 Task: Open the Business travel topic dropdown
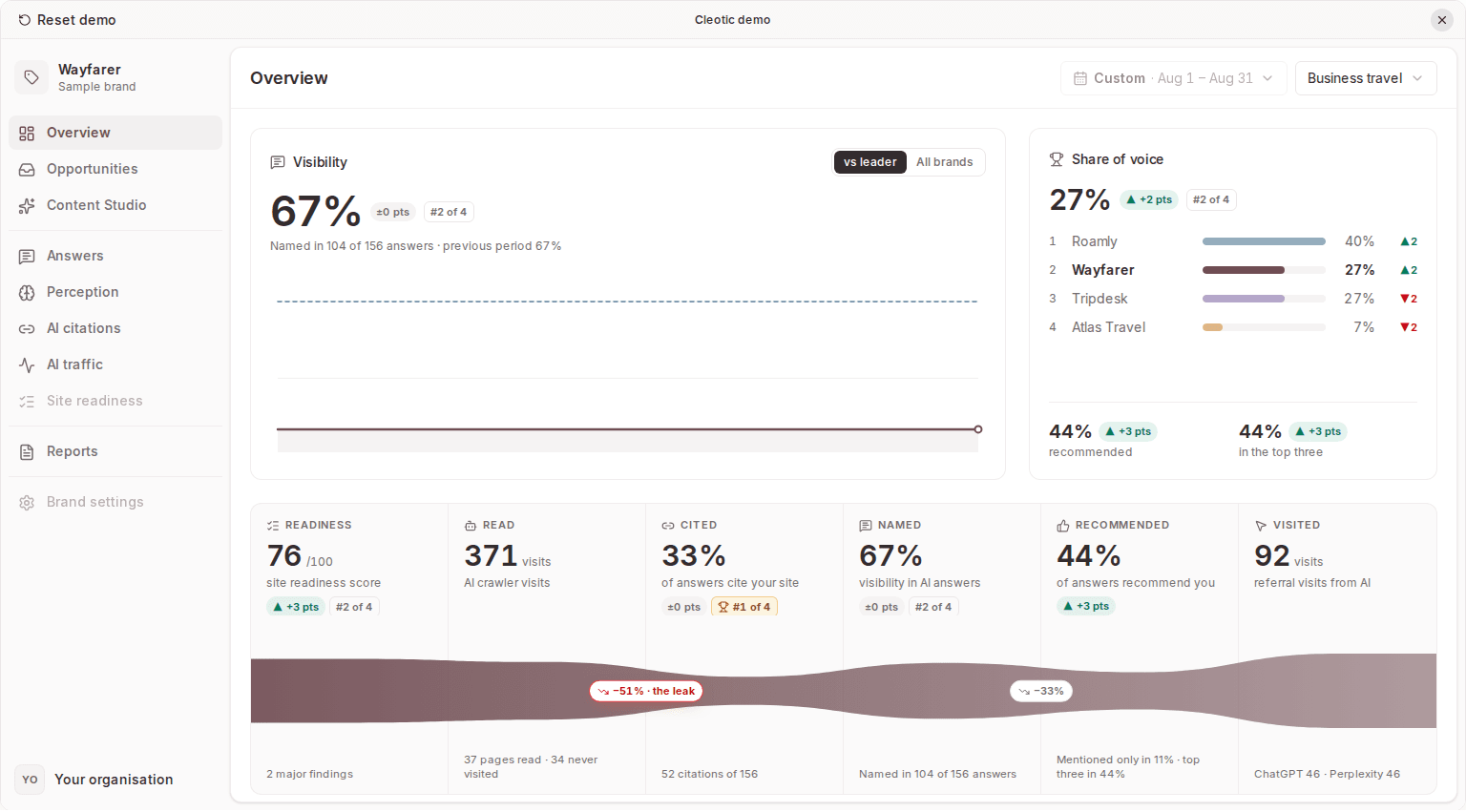pyautogui.click(x=1366, y=78)
